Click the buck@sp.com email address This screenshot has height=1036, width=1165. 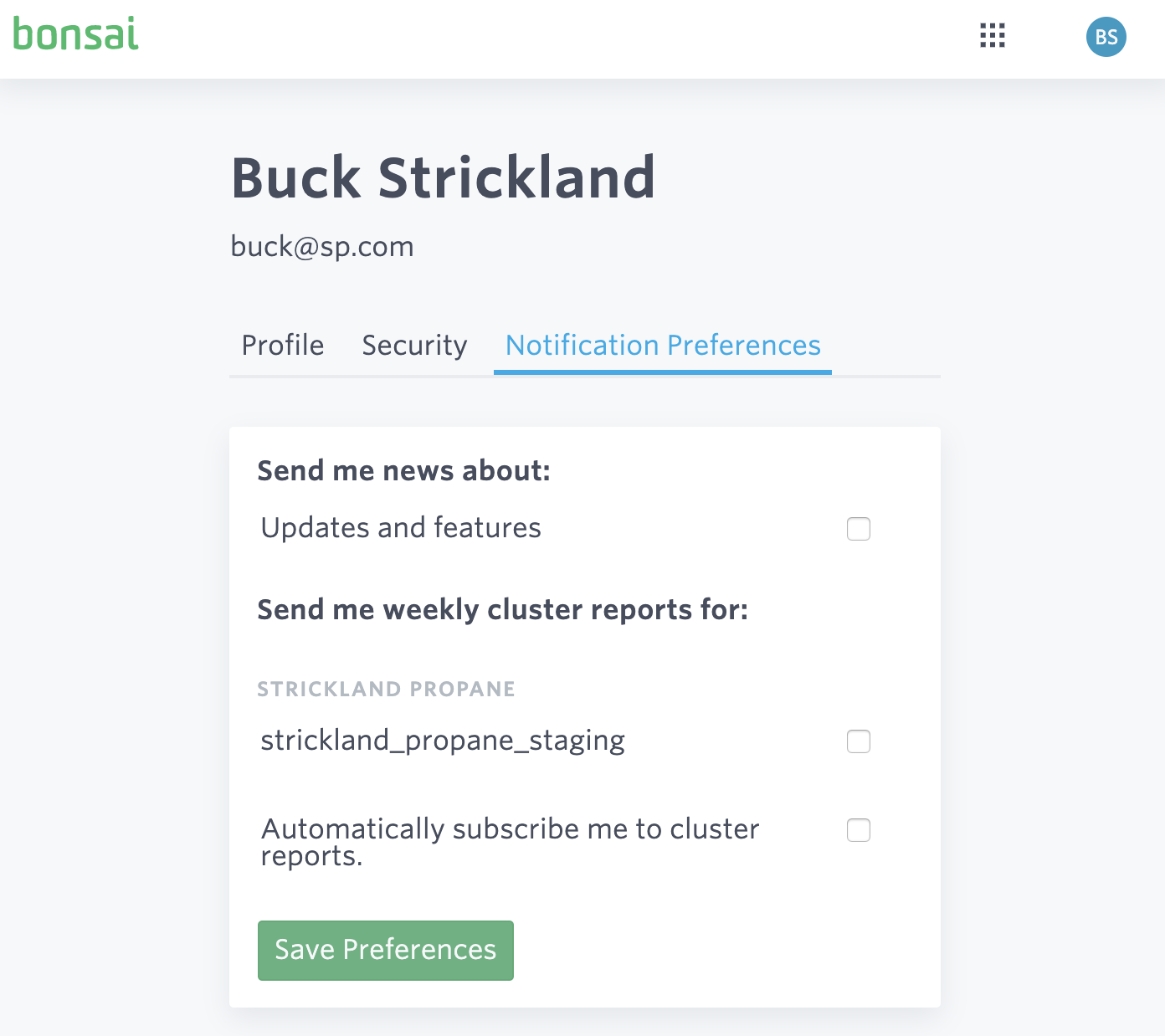point(322,247)
